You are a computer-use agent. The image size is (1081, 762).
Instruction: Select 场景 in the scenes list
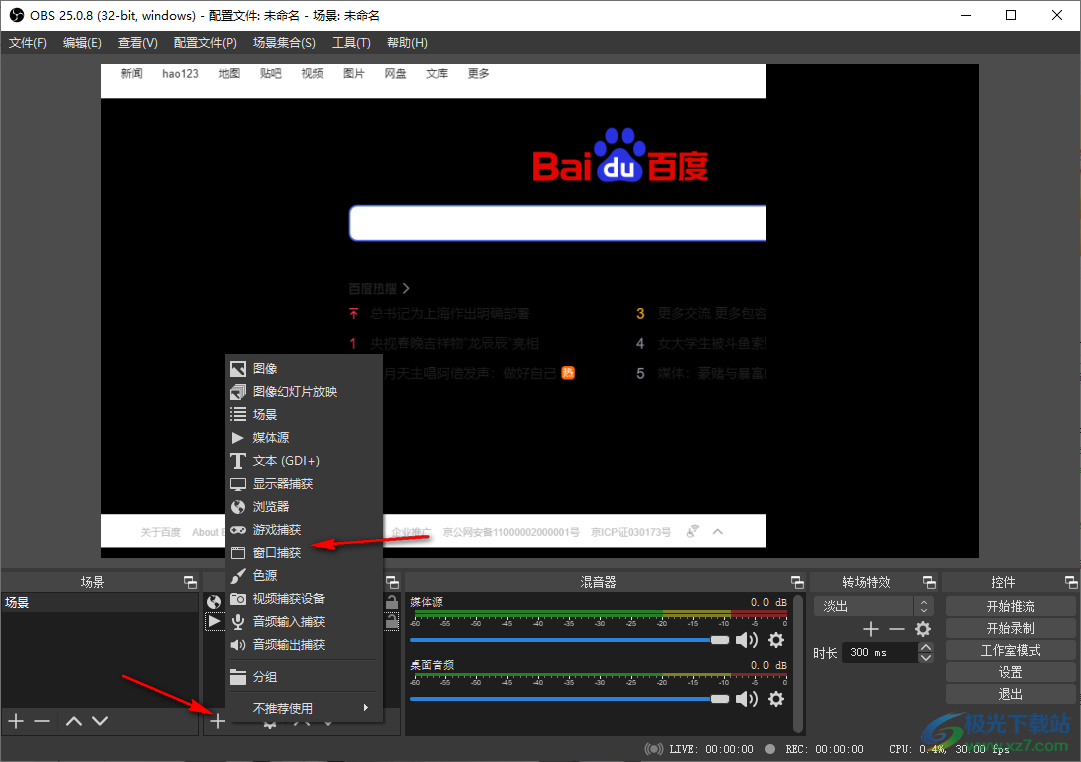pyautogui.click(x=100, y=603)
